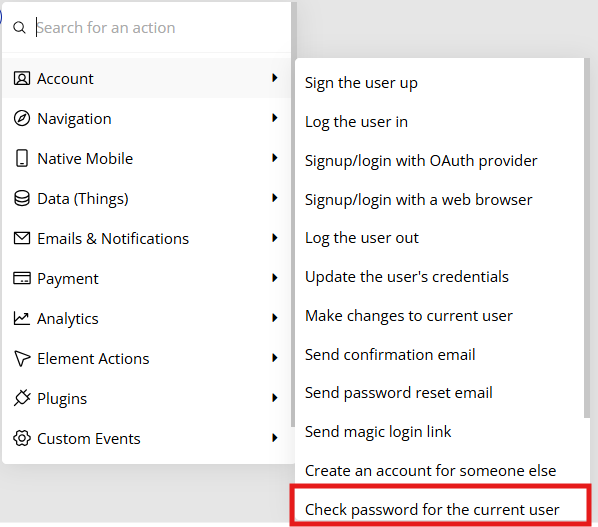Select Check password for the current user
Image resolution: width=598 pixels, height=527 pixels.
pyautogui.click(x=432, y=509)
